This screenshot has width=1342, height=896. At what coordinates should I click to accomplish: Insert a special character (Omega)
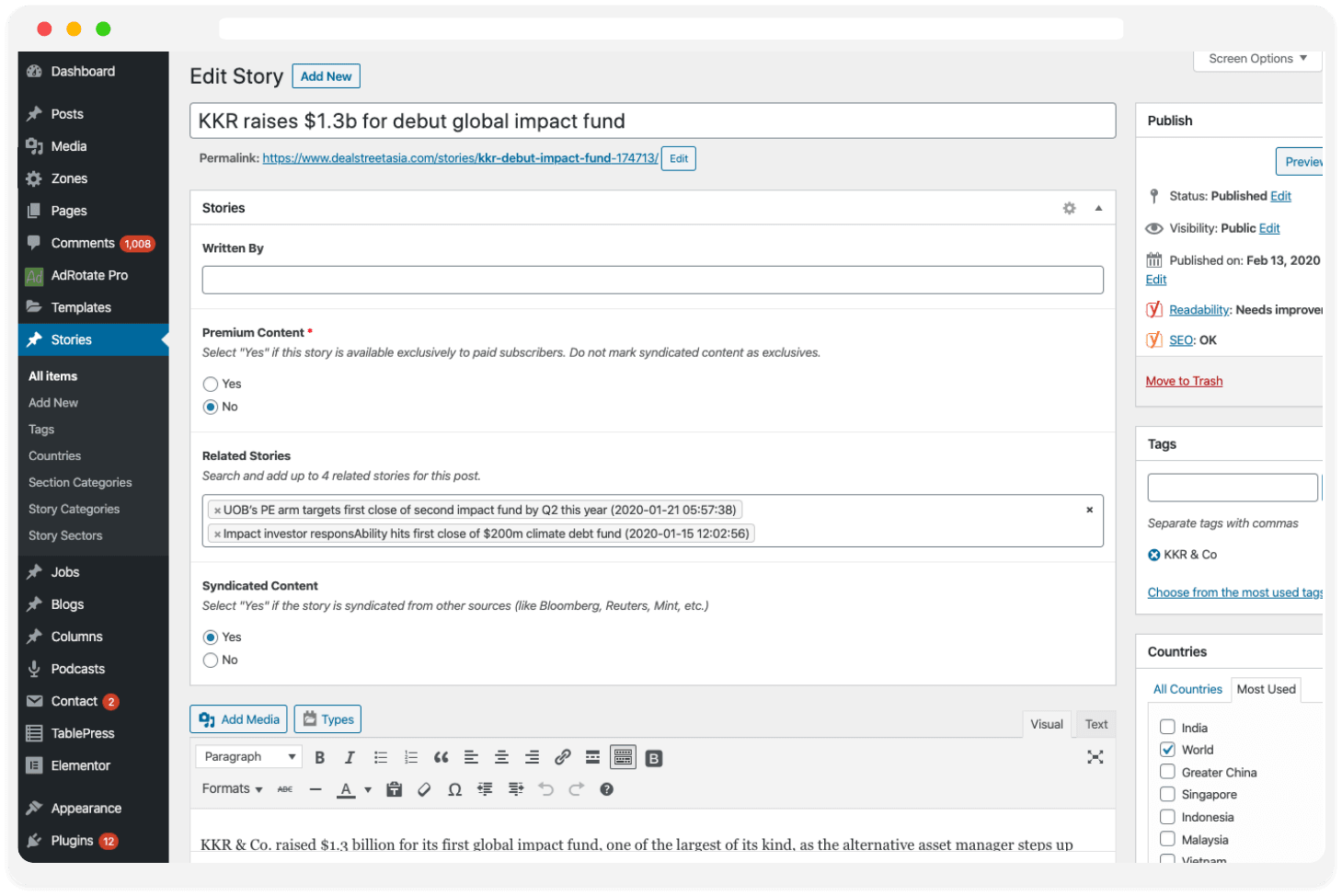point(454,789)
